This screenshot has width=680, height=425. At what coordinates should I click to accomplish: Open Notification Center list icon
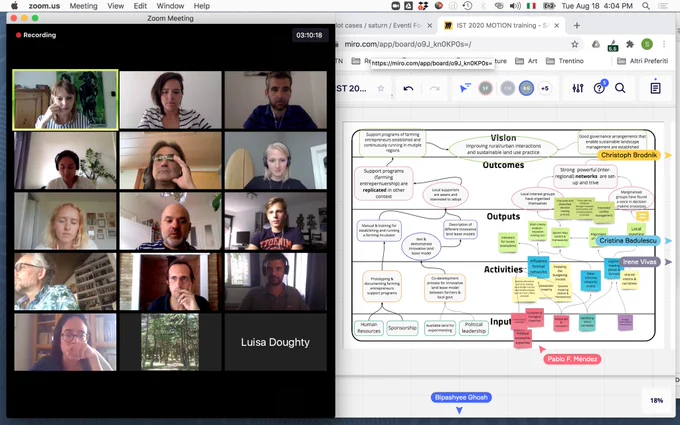[x=663, y=6]
